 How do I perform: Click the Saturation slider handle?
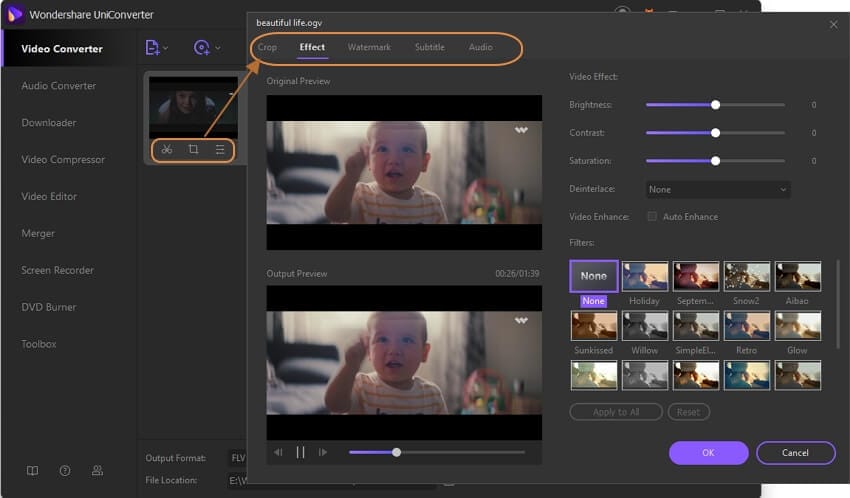(716, 161)
